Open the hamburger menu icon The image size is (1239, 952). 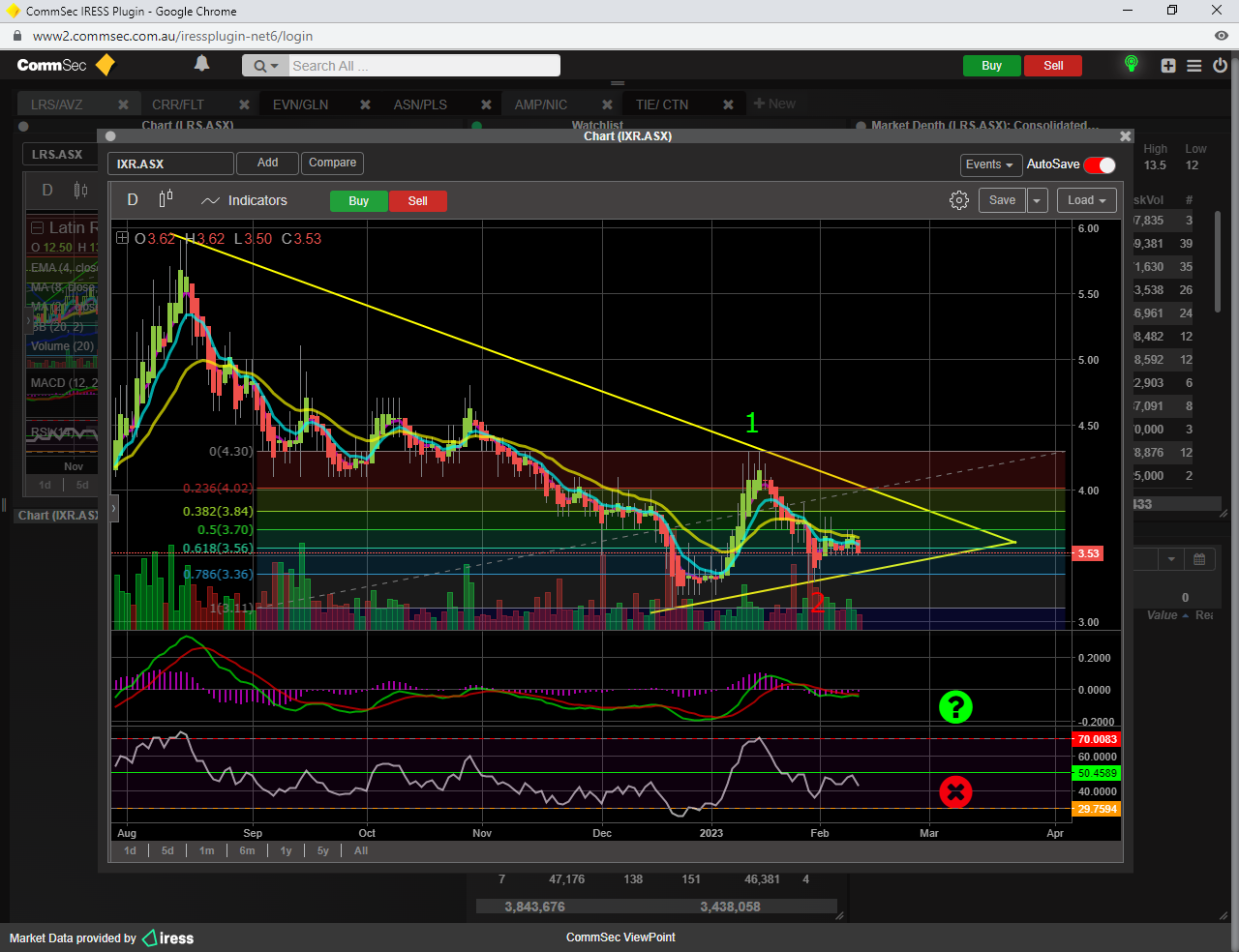click(x=1194, y=66)
